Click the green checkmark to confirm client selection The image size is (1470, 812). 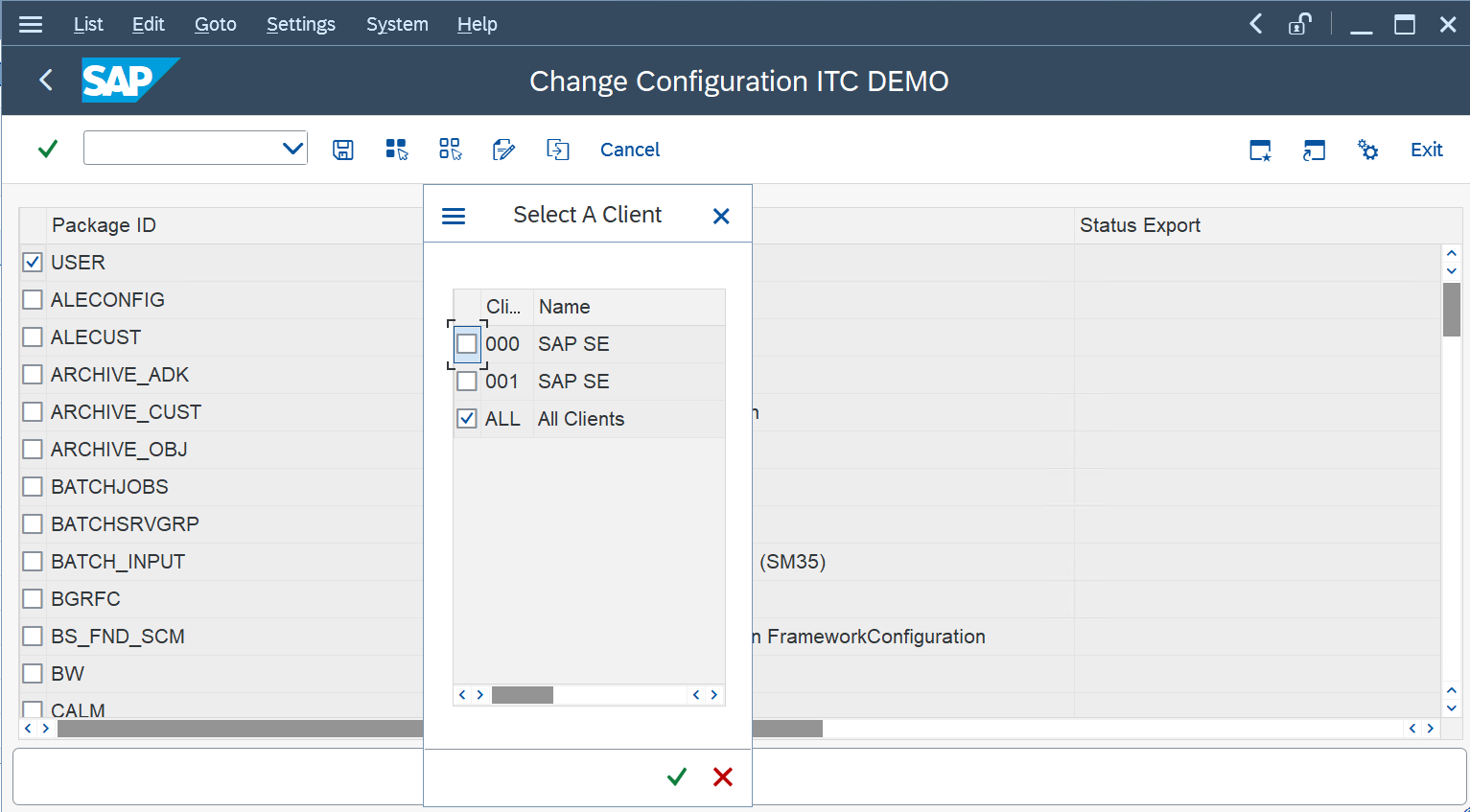point(677,777)
